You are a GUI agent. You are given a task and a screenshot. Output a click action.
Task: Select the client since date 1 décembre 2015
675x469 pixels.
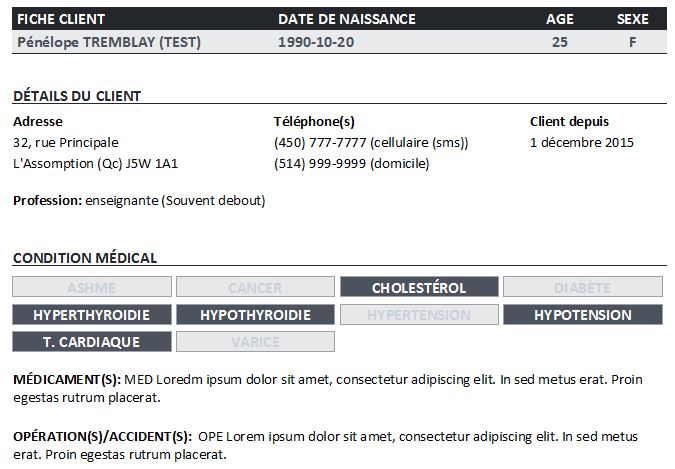[x=582, y=143]
